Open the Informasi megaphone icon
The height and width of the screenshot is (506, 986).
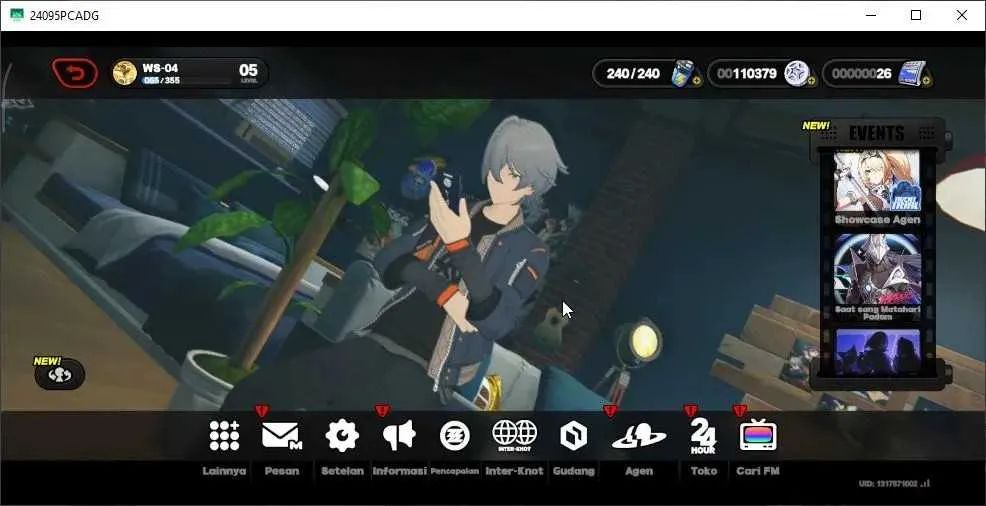pos(399,435)
